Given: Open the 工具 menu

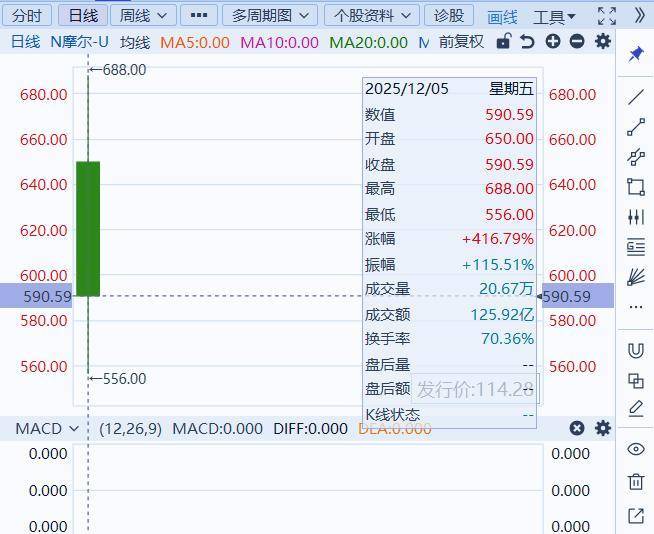Looking at the screenshot, I should [554, 16].
